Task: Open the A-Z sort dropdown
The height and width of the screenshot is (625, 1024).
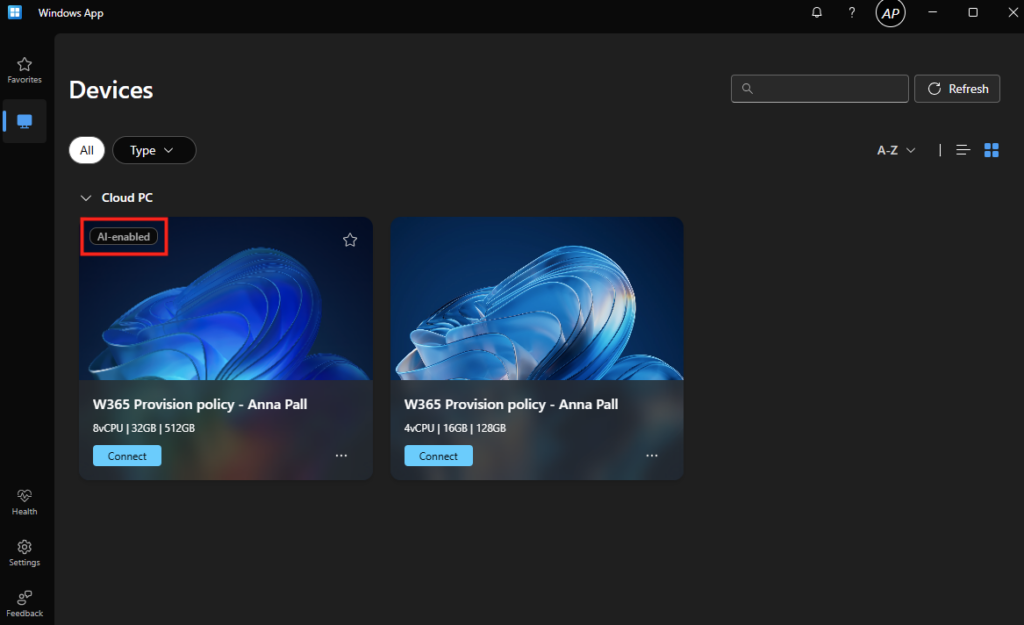Action: [x=896, y=150]
